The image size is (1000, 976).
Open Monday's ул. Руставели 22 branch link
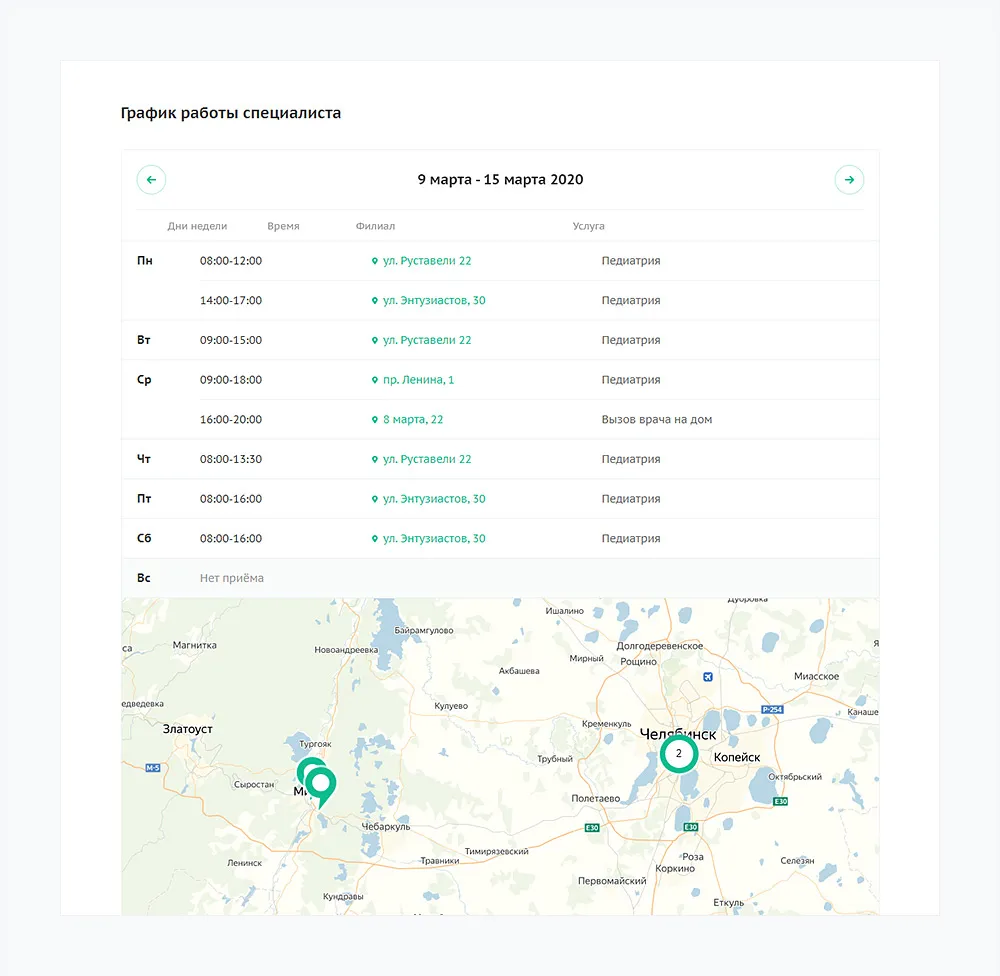tap(427, 261)
